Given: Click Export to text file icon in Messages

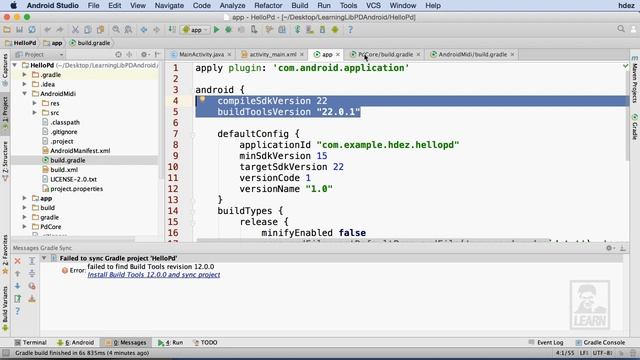Looking at the screenshot, I should coord(18,299).
